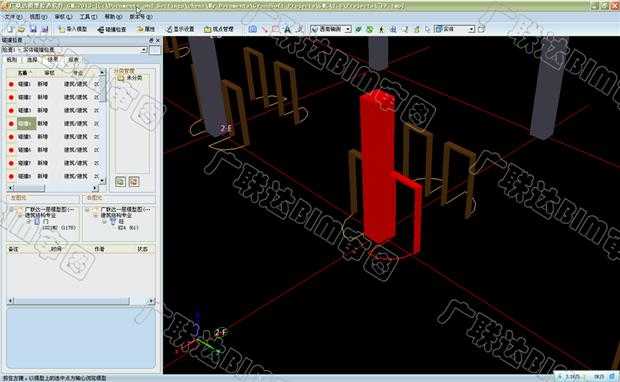Viewport: 620px width, 382px height.
Task: Collapse the left element tree root node
Action: [12, 210]
